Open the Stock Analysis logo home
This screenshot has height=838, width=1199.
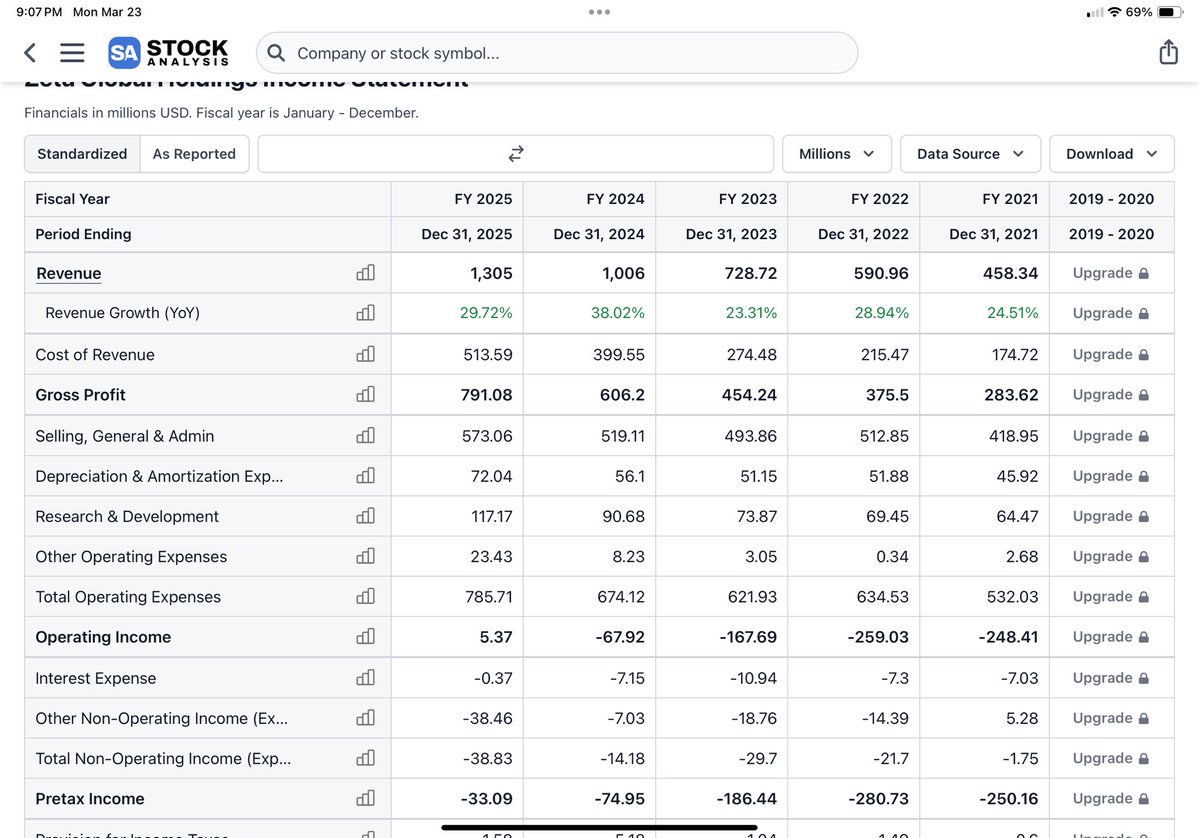point(168,53)
